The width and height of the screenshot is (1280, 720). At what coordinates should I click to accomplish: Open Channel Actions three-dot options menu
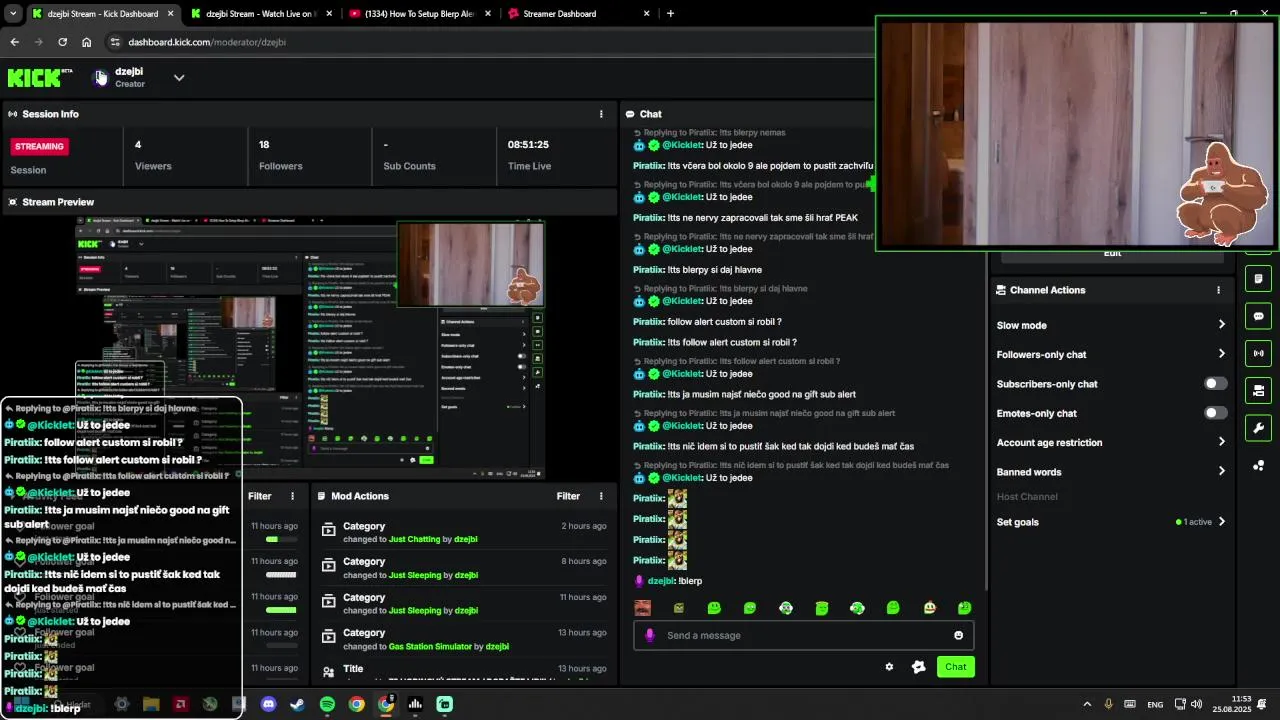coord(1218,290)
